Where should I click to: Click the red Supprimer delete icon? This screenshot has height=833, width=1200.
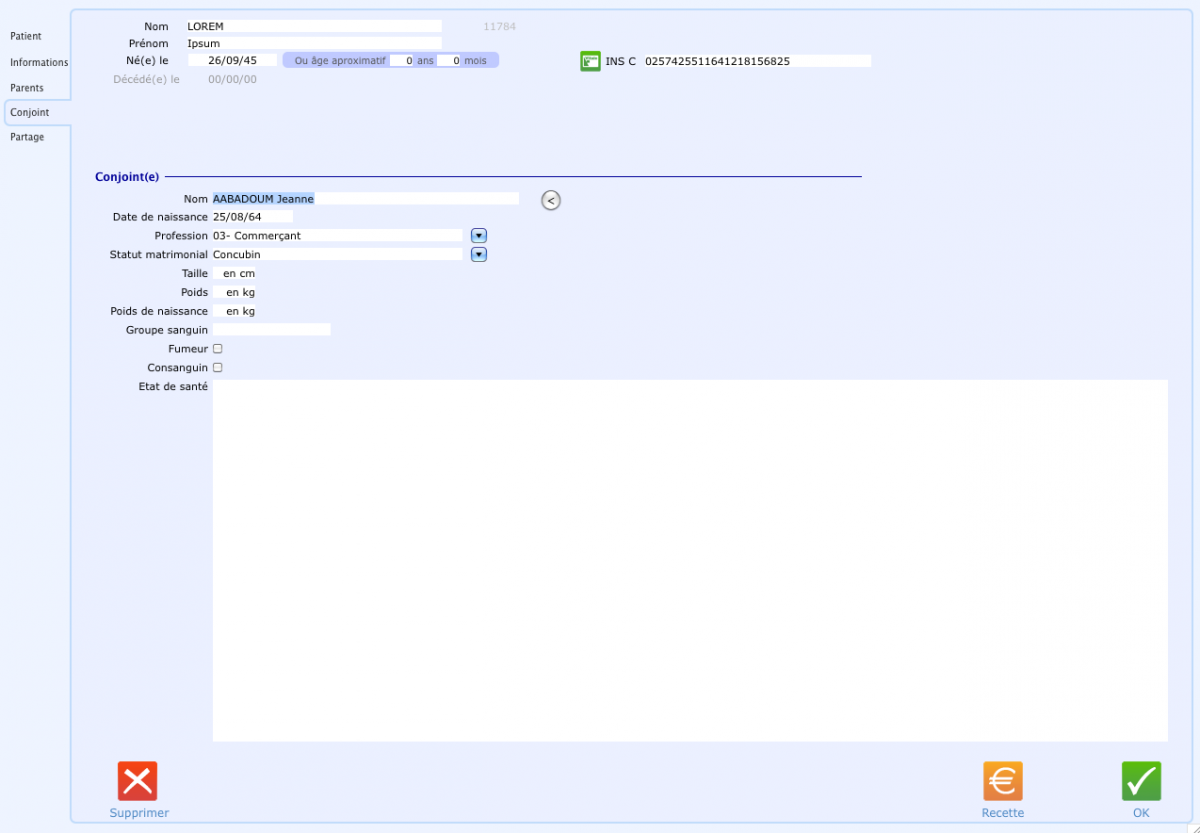(137, 781)
